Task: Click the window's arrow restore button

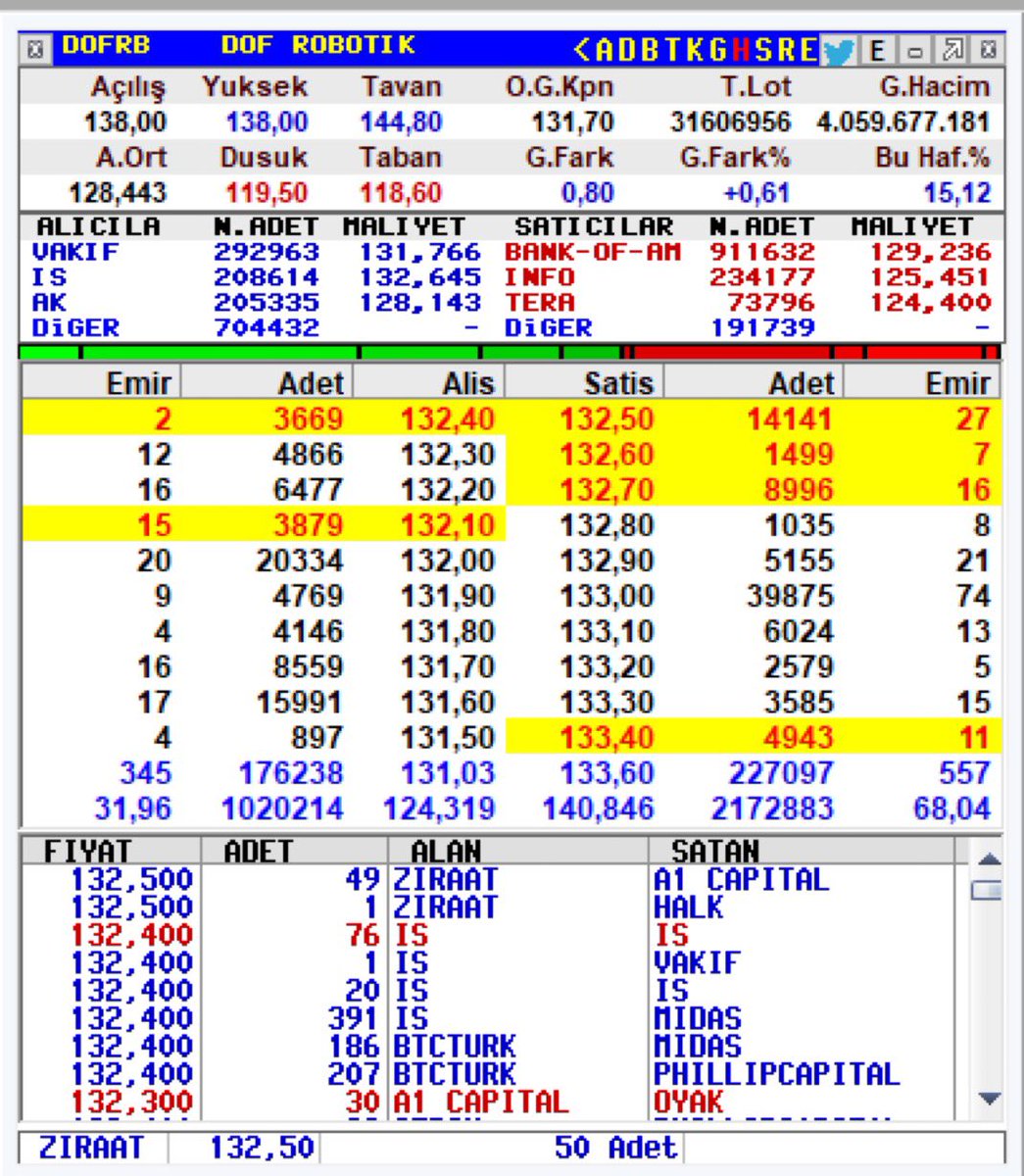Action: tap(952, 50)
